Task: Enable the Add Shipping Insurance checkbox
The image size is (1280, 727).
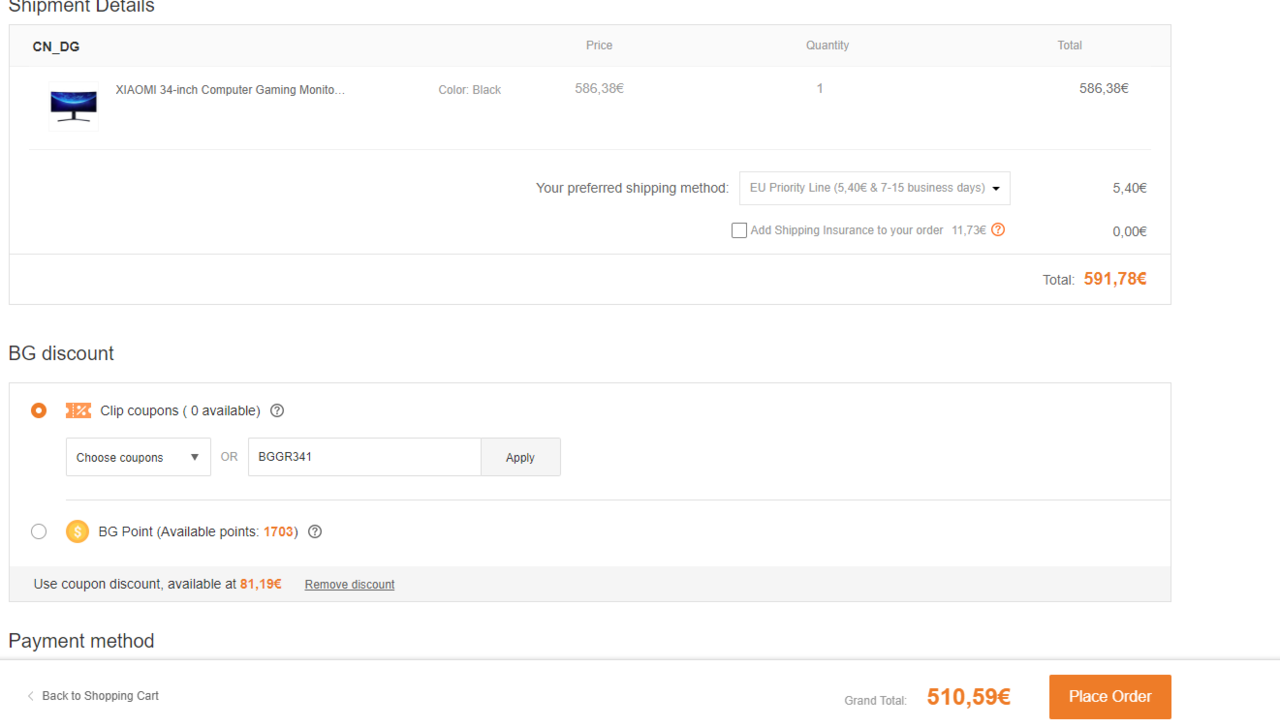Action: pos(739,231)
